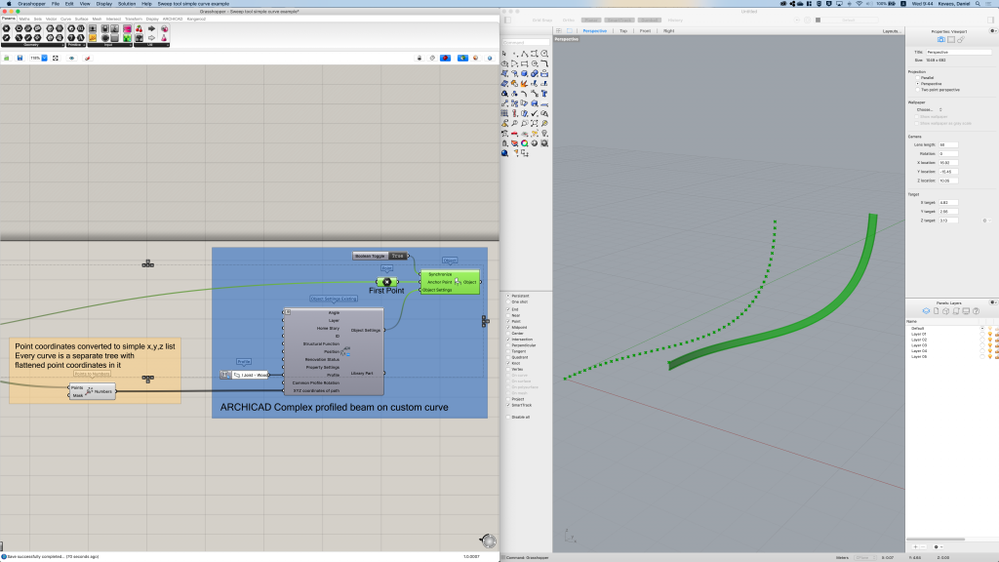
Task: Click the Rhino text tool icon
Action: tap(544, 94)
